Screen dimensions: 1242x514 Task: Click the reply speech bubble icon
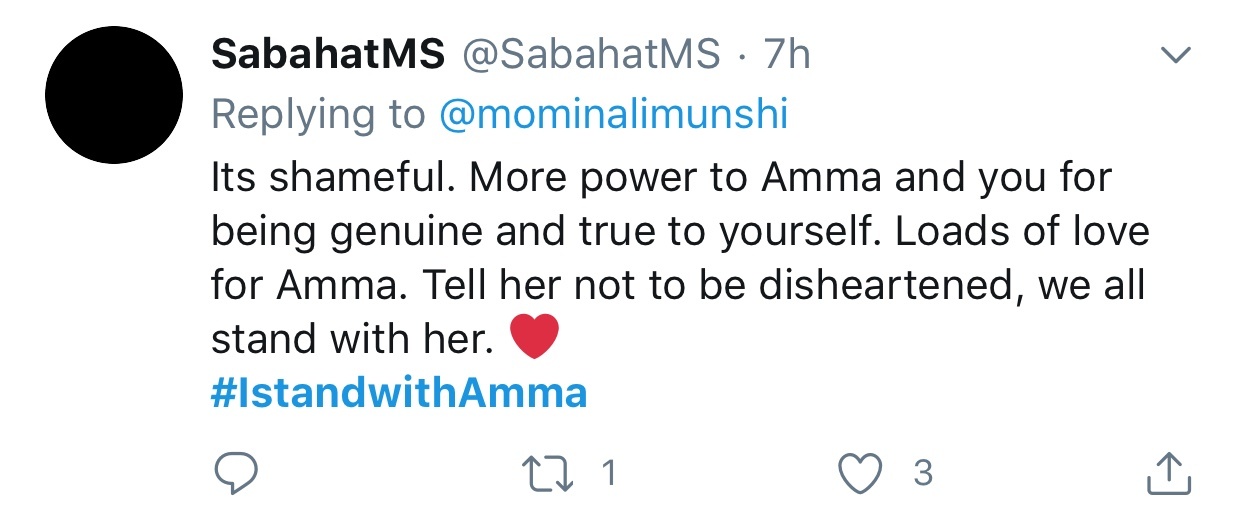click(236, 474)
